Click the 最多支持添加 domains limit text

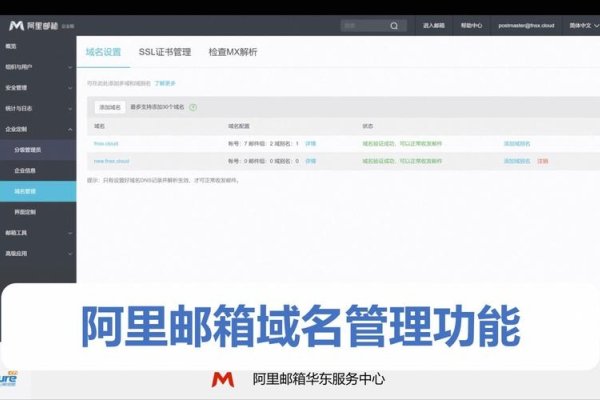[157, 107]
